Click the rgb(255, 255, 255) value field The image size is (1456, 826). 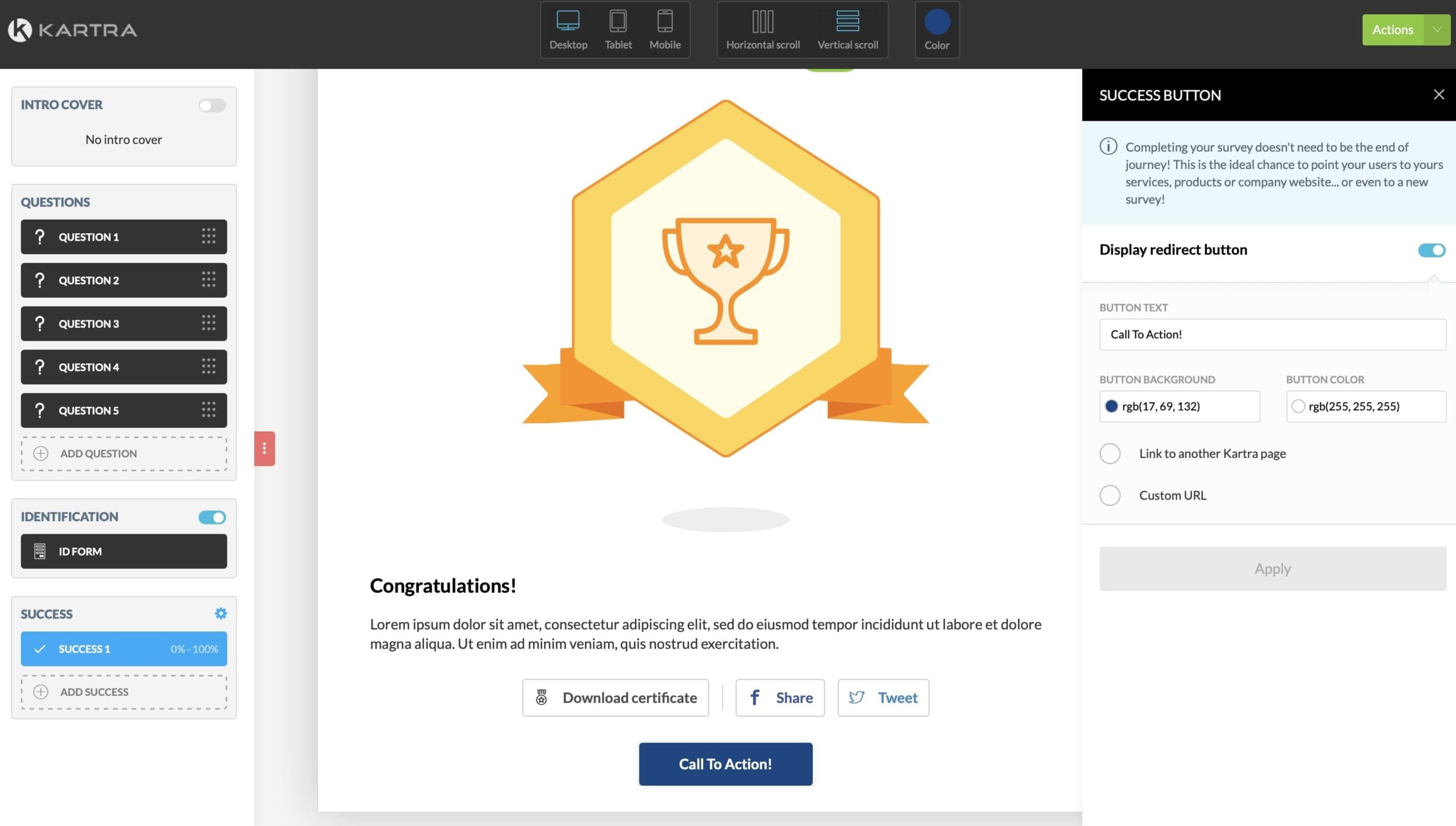coord(1366,406)
